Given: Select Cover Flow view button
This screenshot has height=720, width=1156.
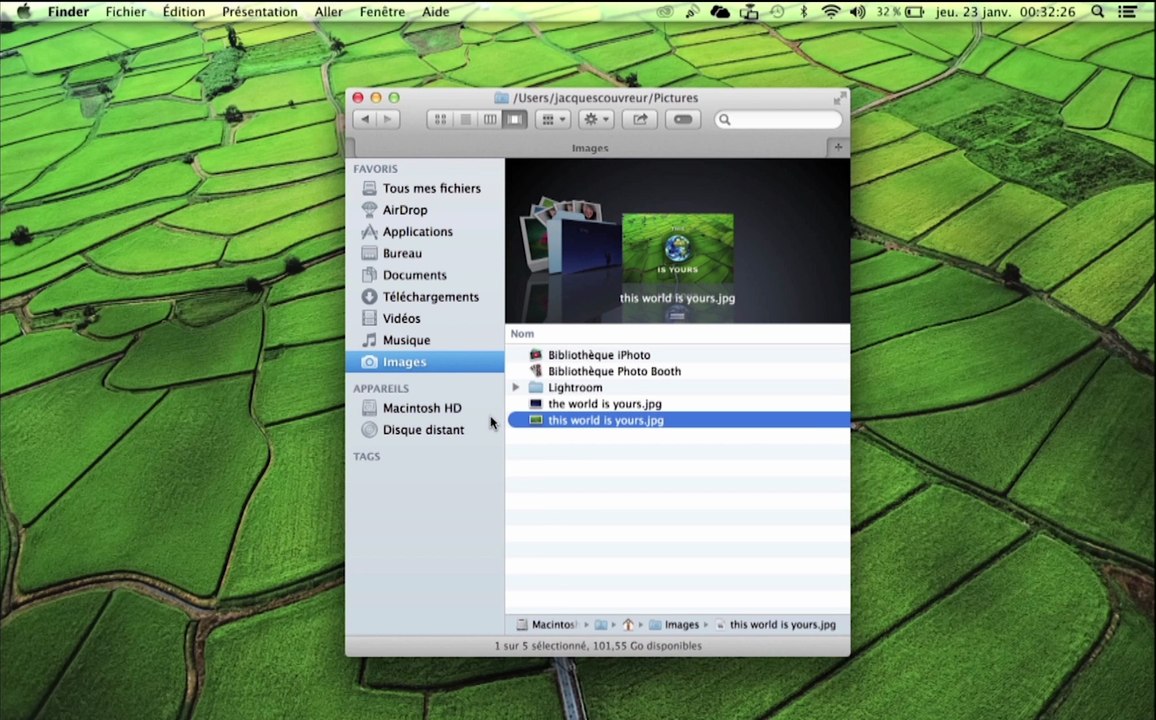Looking at the screenshot, I should pos(515,119).
